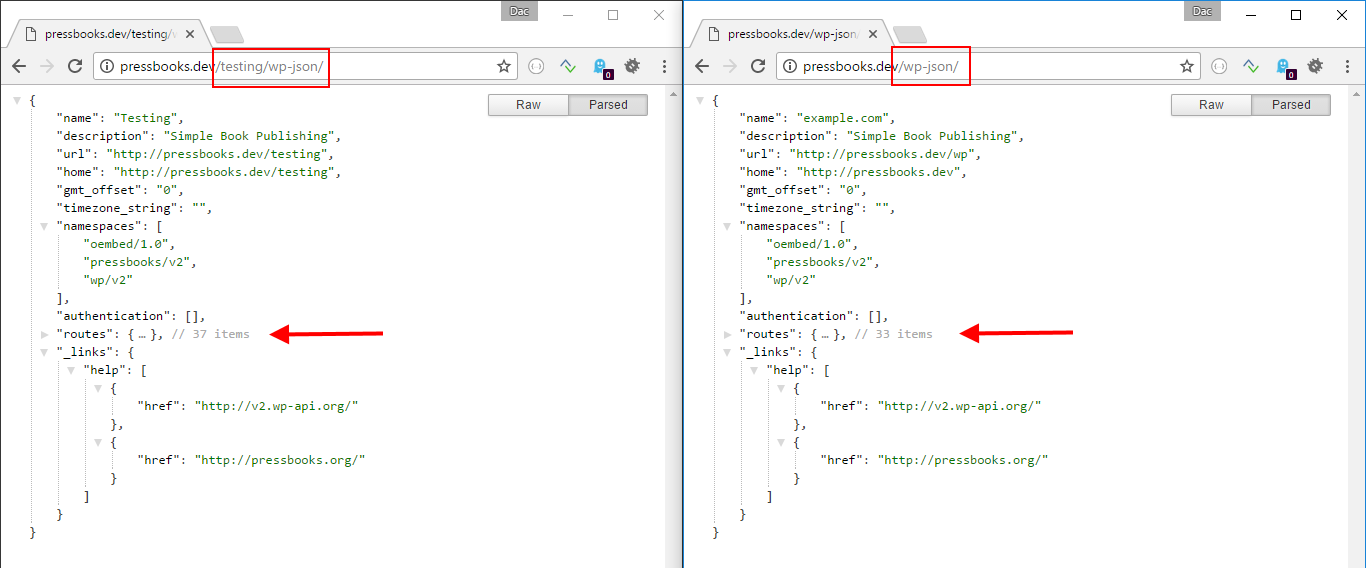The height and width of the screenshot is (568, 1366).
Task: Go forward in right browser window
Action: coord(729,66)
